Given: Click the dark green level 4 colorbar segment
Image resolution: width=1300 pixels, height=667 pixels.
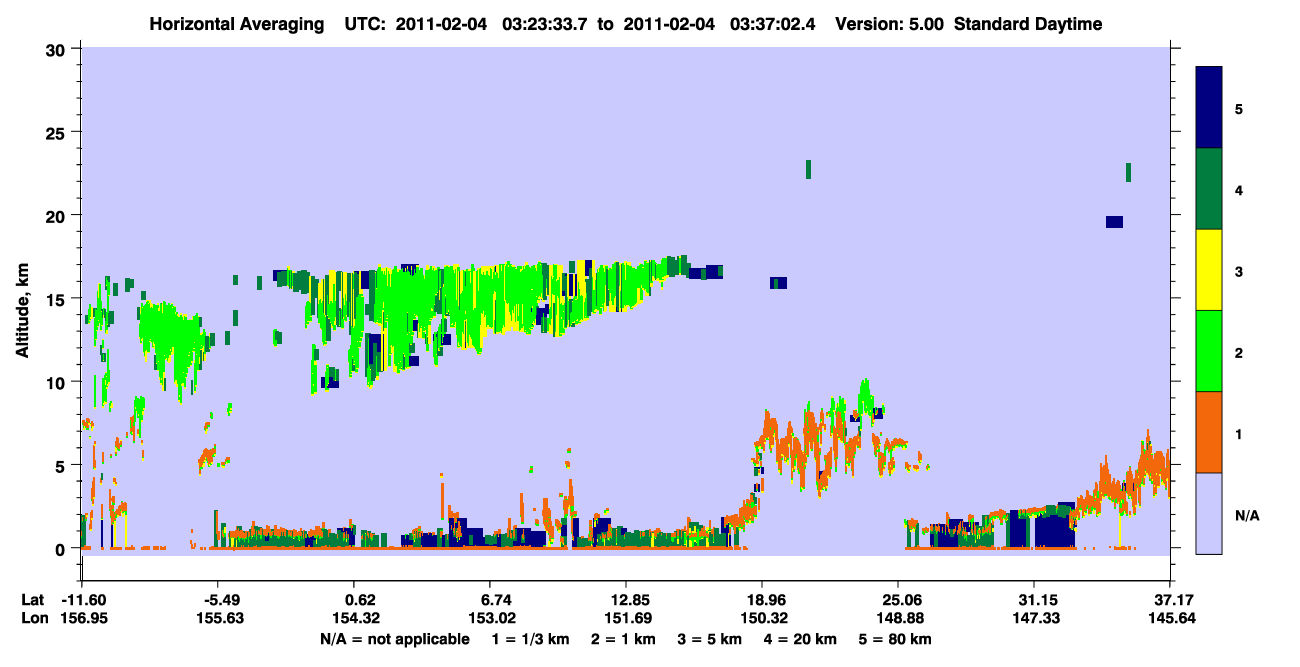Looking at the screenshot, I should point(1209,189).
